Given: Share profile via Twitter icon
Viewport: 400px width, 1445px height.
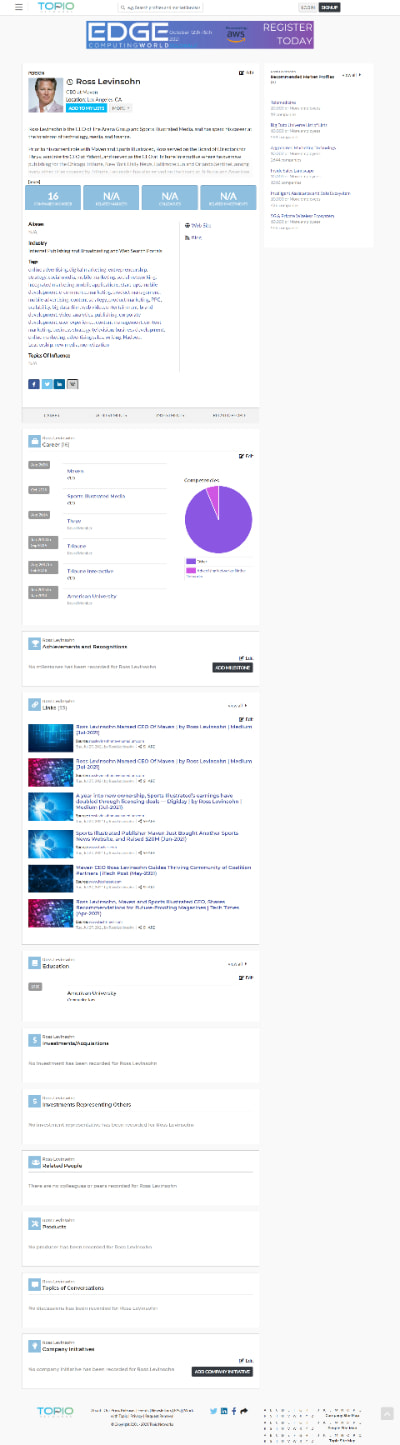Looking at the screenshot, I should [x=46, y=384].
